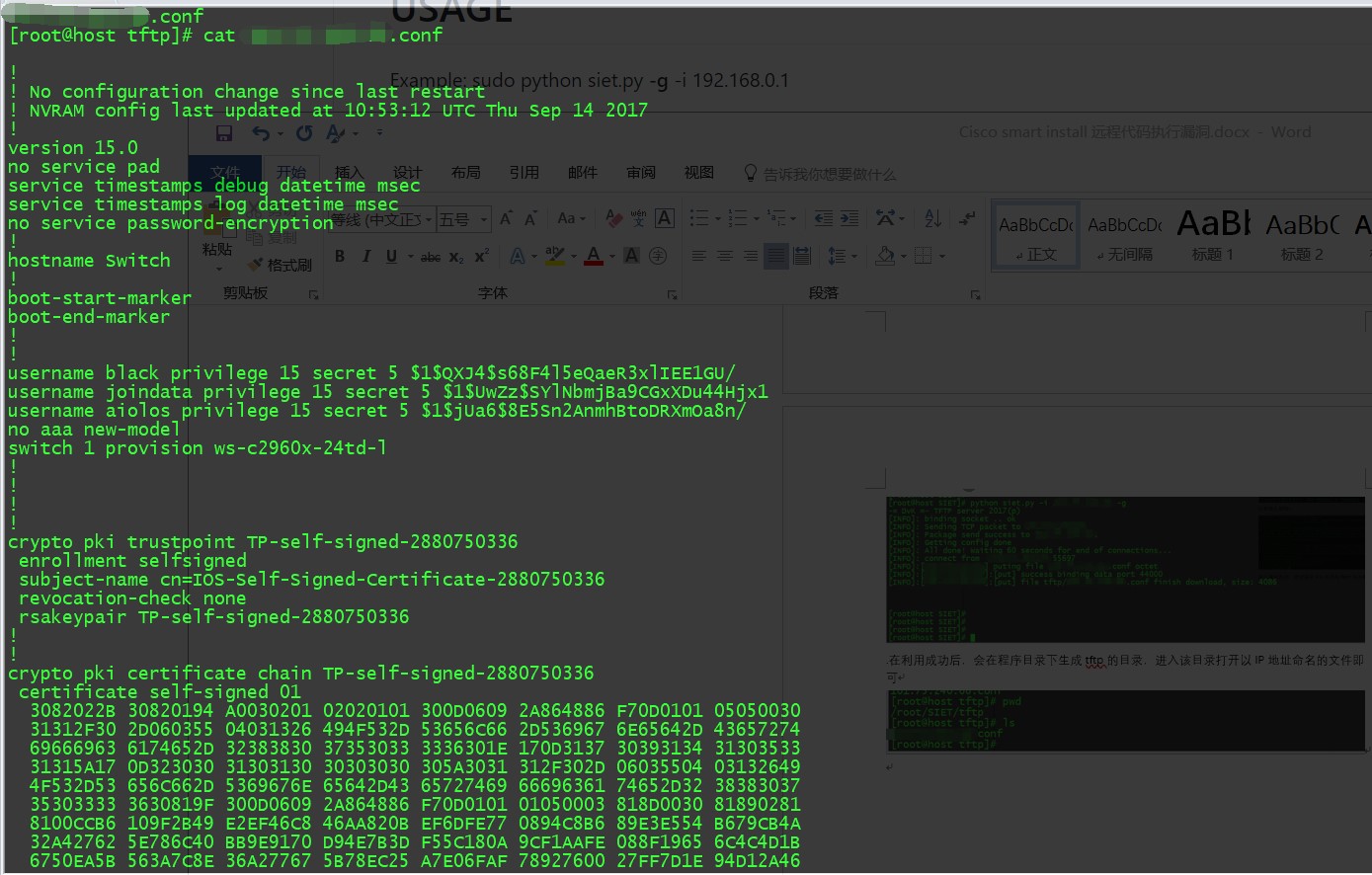Click the Line Spacing icon

837,256
